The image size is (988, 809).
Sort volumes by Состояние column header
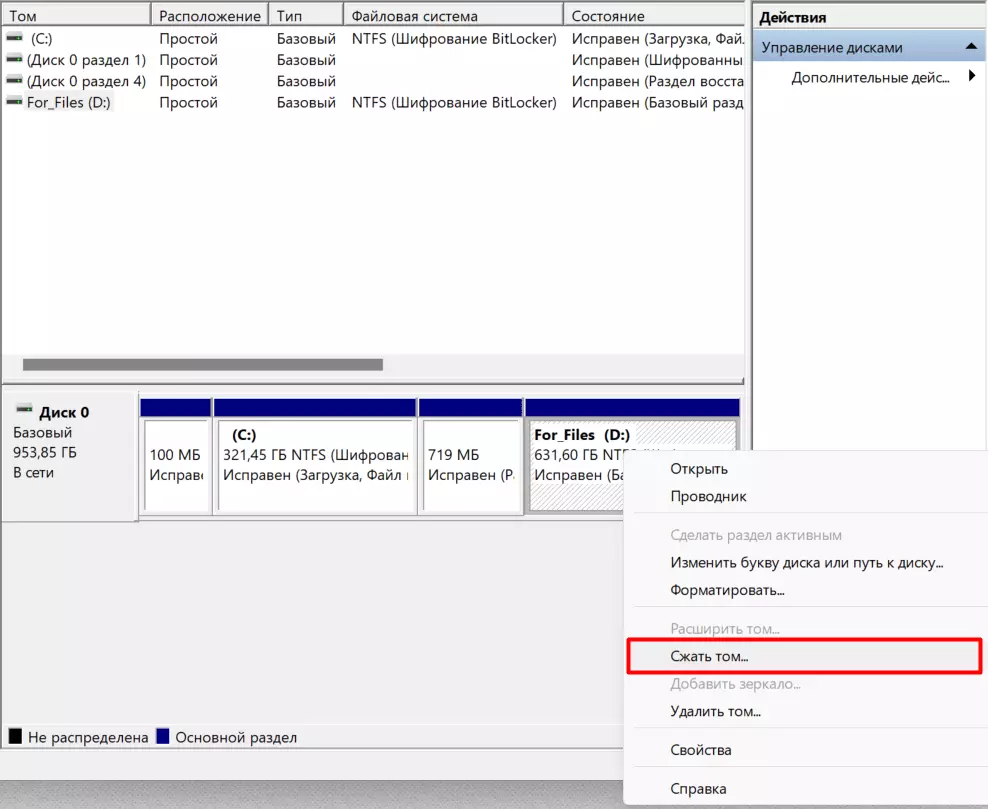pyautogui.click(x=608, y=16)
